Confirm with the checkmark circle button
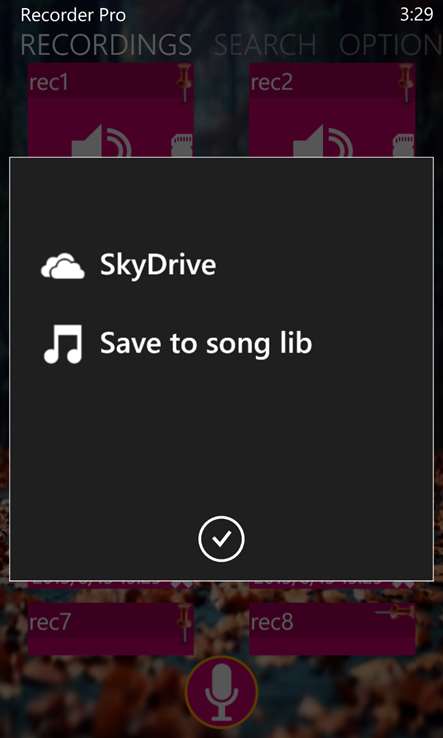The width and height of the screenshot is (443, 738). [221, 539]
